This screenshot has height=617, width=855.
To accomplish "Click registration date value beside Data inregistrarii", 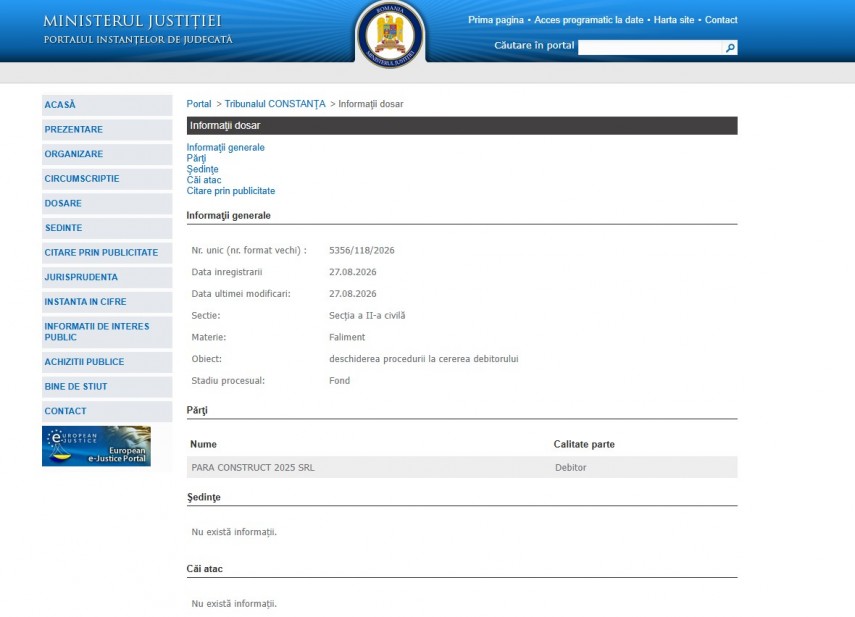I will [x=352, y=272].
